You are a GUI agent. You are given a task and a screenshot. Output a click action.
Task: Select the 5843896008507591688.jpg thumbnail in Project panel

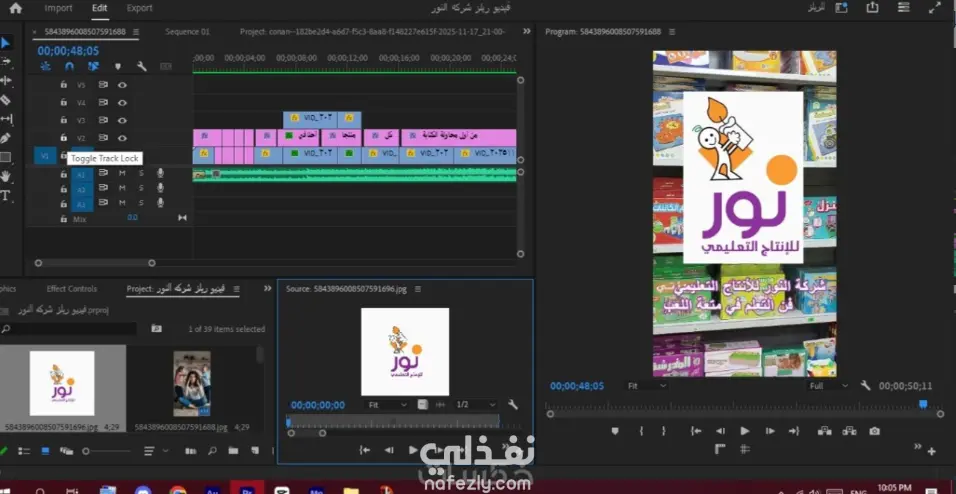click(x=191, y=383)
